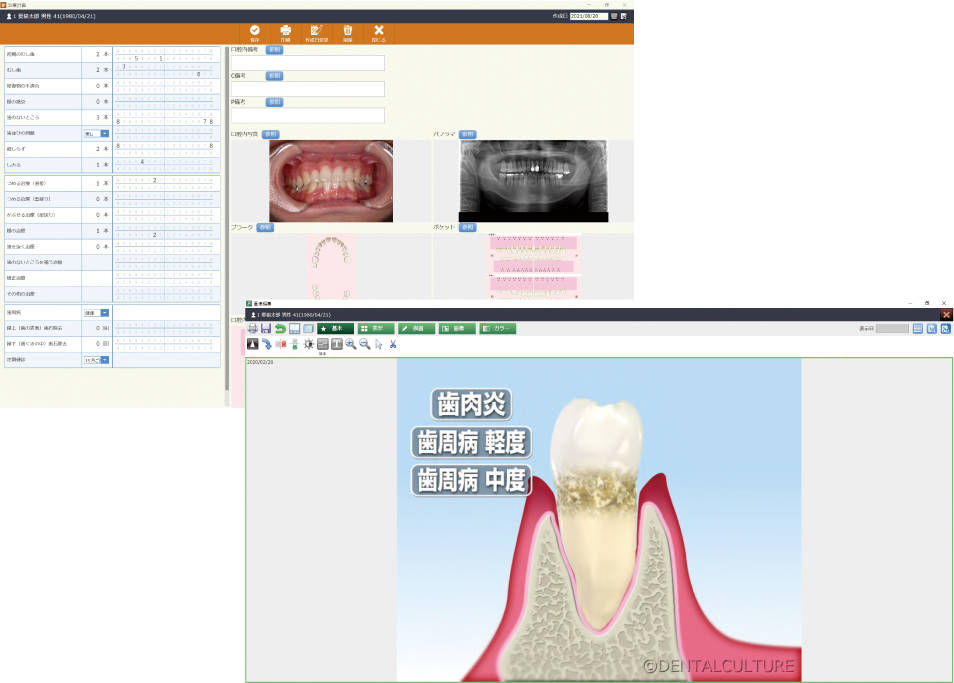
Task: Click the white X close icon in orange toolbar
Action: pos(378,30)
